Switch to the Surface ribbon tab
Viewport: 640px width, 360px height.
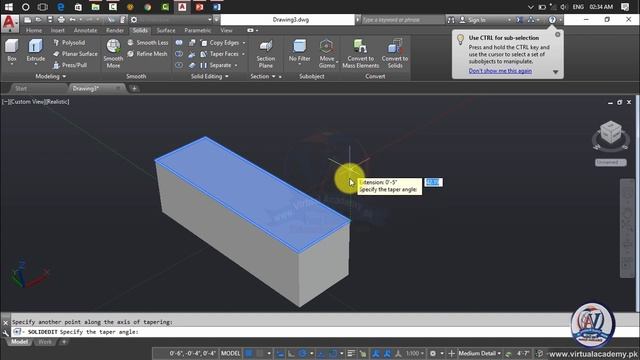[166, 30]
